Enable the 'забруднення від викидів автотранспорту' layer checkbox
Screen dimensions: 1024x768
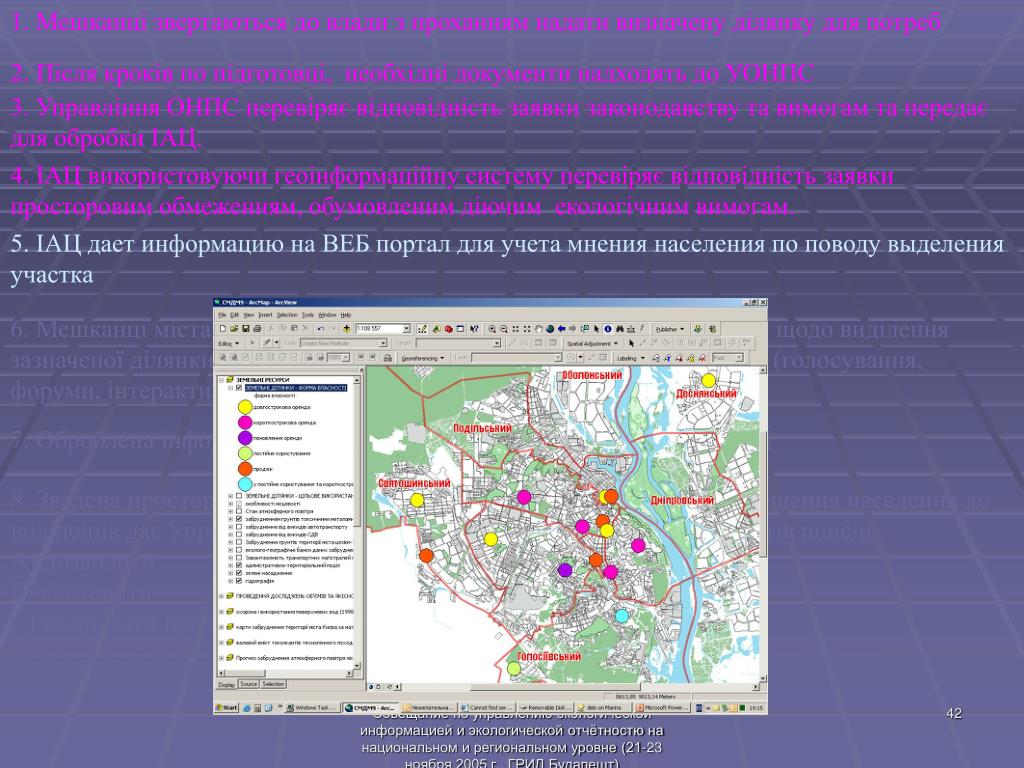[239, 526]
